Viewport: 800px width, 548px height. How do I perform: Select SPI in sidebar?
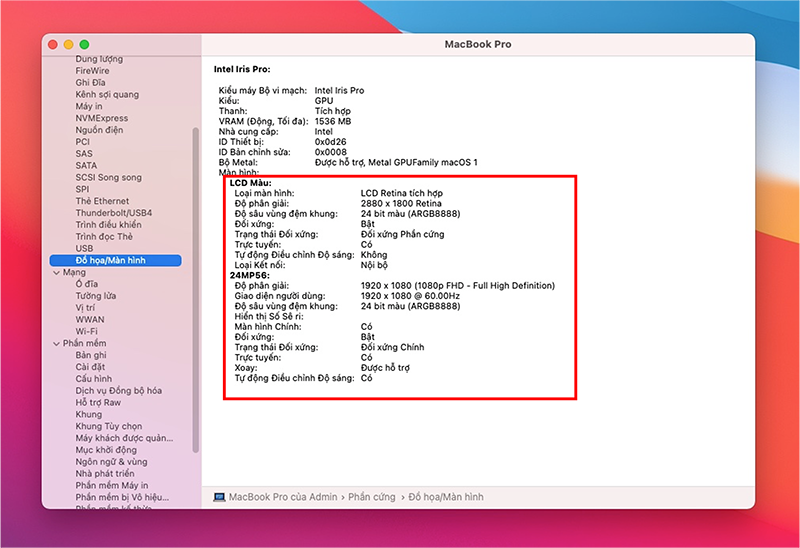82,189
